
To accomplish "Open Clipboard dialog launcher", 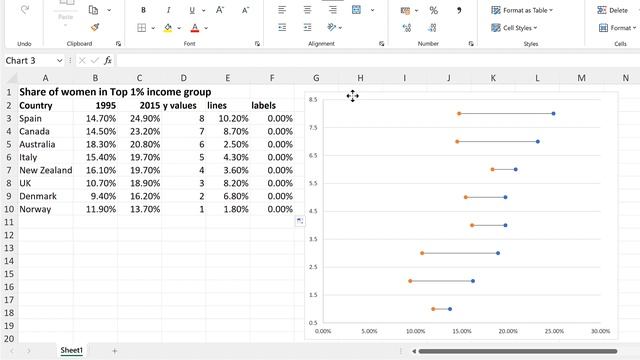I will 118,44.
